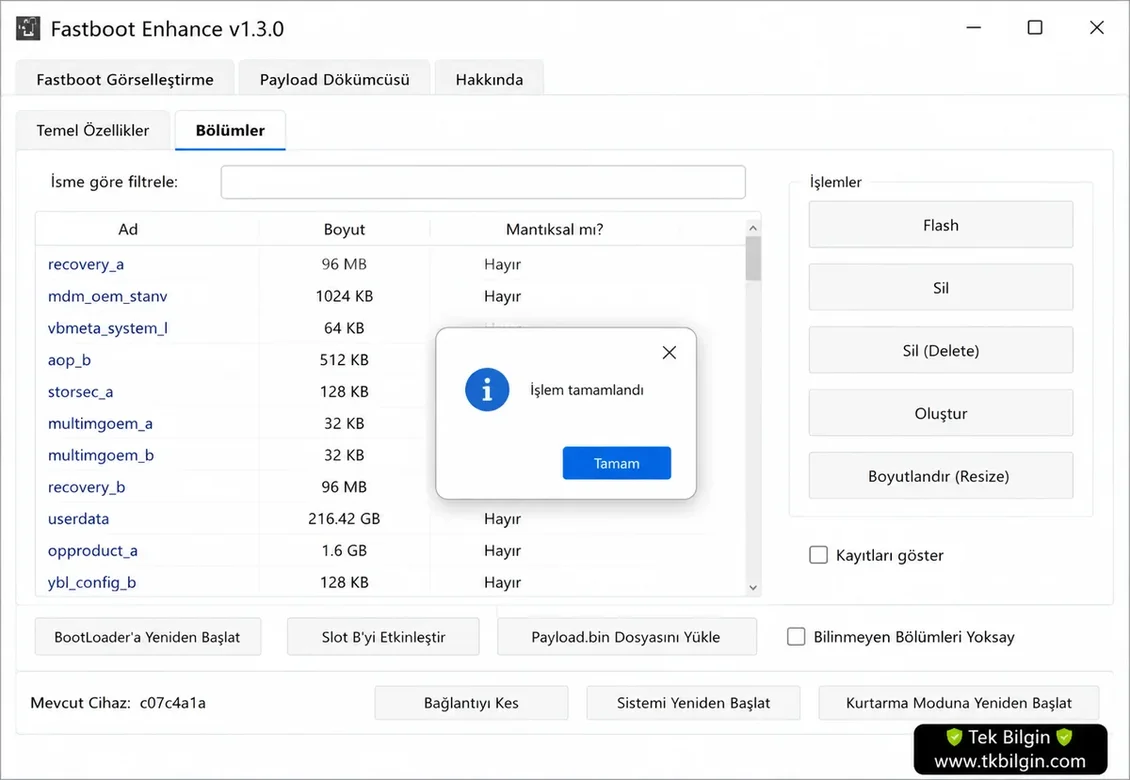1130x780 pixels.
Task: Click the Oluştur button
Action: click(x=940, y=413)
